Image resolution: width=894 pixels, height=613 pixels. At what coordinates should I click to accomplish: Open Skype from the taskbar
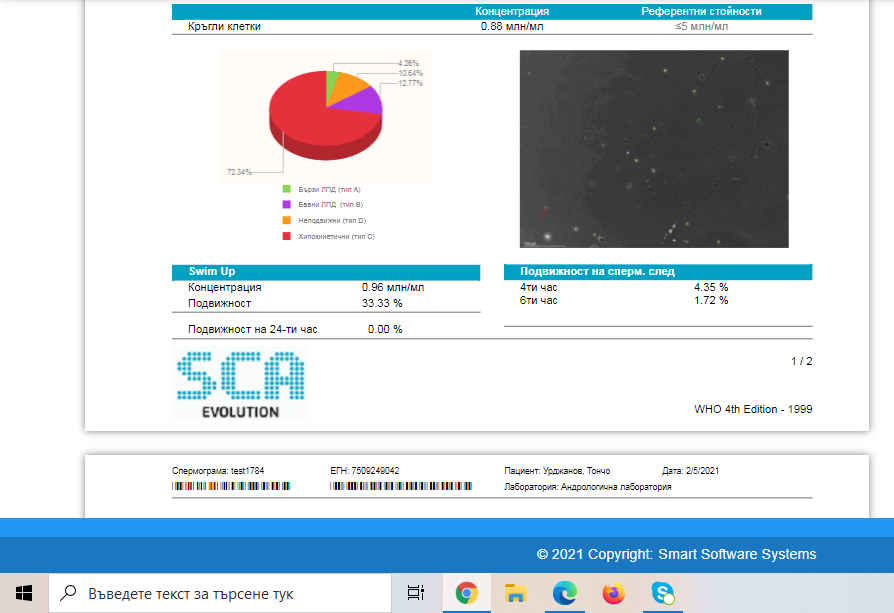click(662, 593)
